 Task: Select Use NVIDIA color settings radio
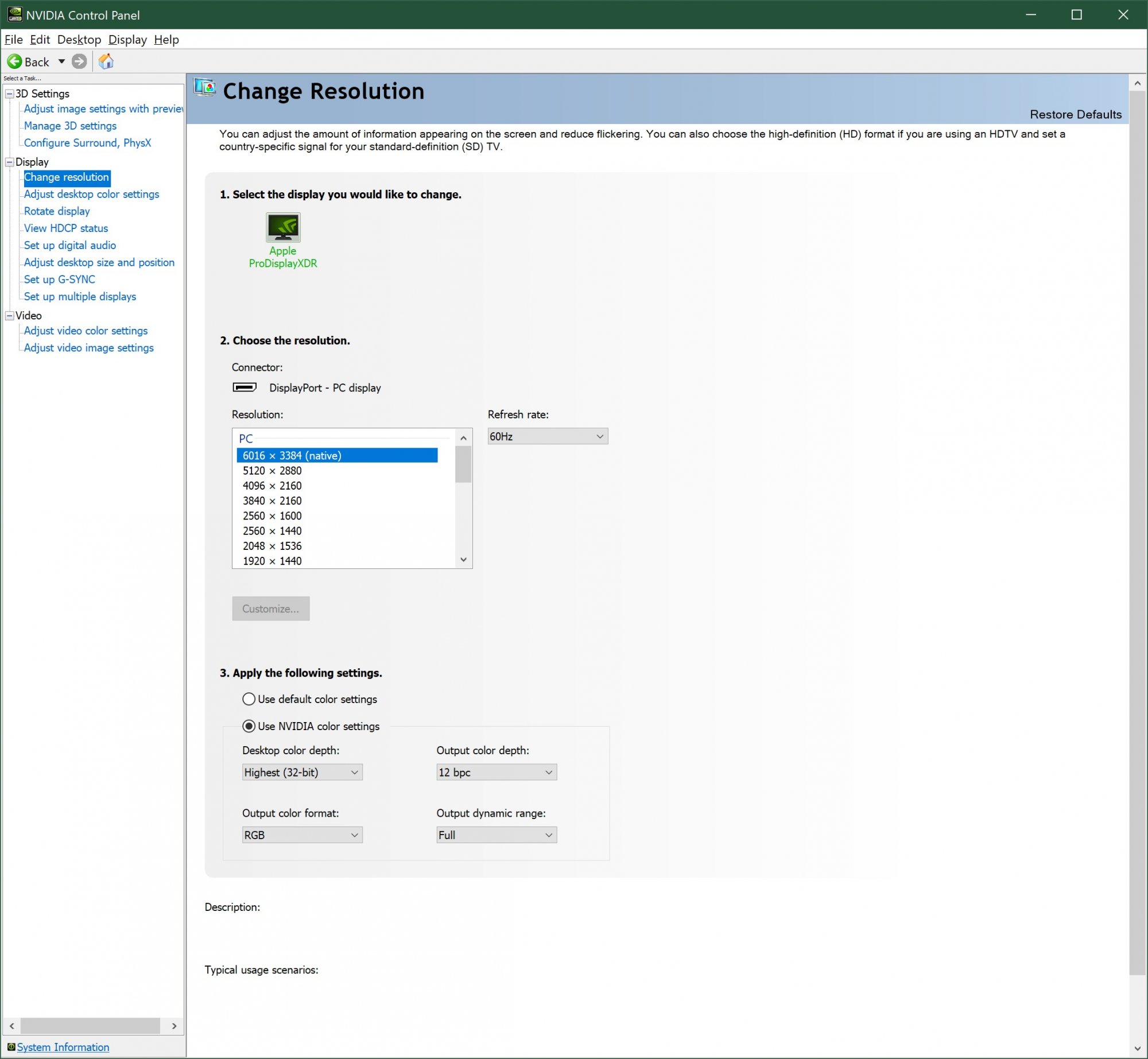click(249, 726)
